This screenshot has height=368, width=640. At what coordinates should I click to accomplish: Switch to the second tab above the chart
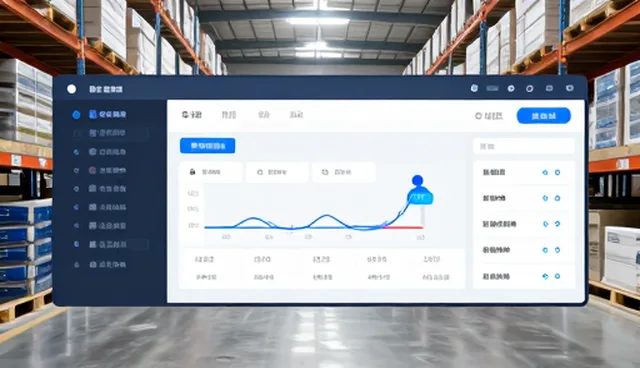pos(229,115)
